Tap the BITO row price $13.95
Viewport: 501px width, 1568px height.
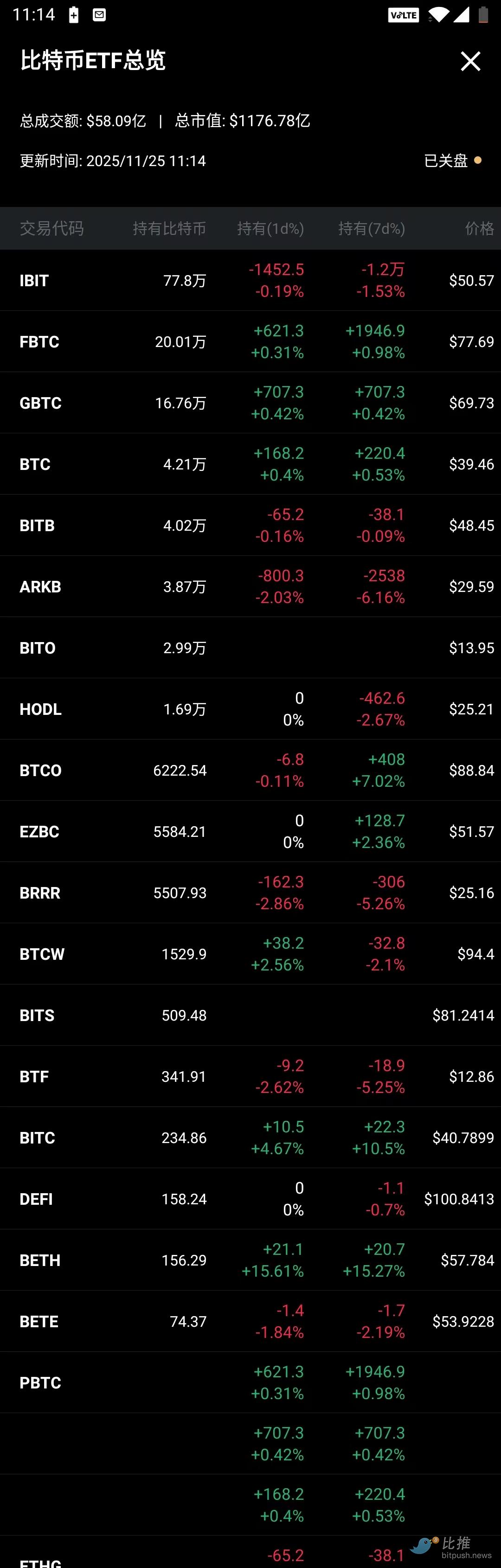(471, 648)
